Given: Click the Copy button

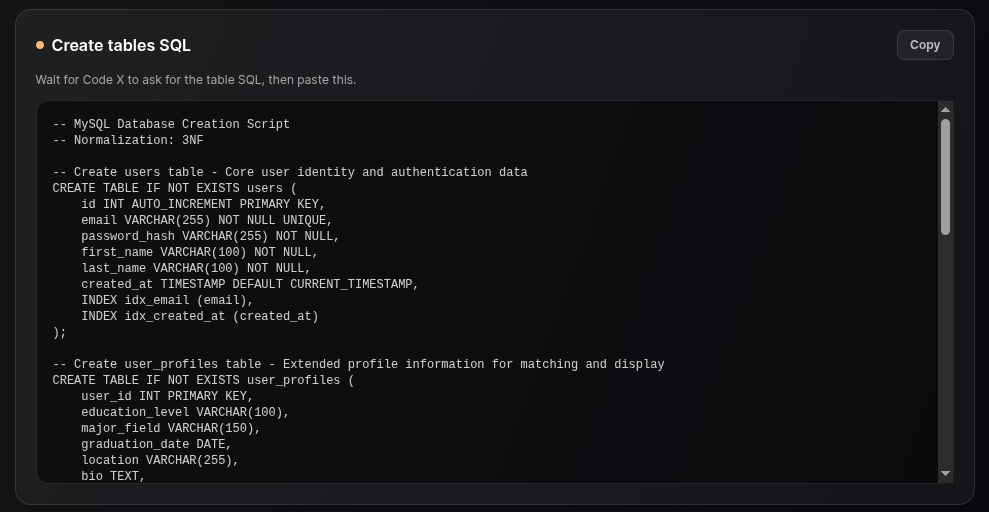Looking at the screenshot, I should (924, 45).
